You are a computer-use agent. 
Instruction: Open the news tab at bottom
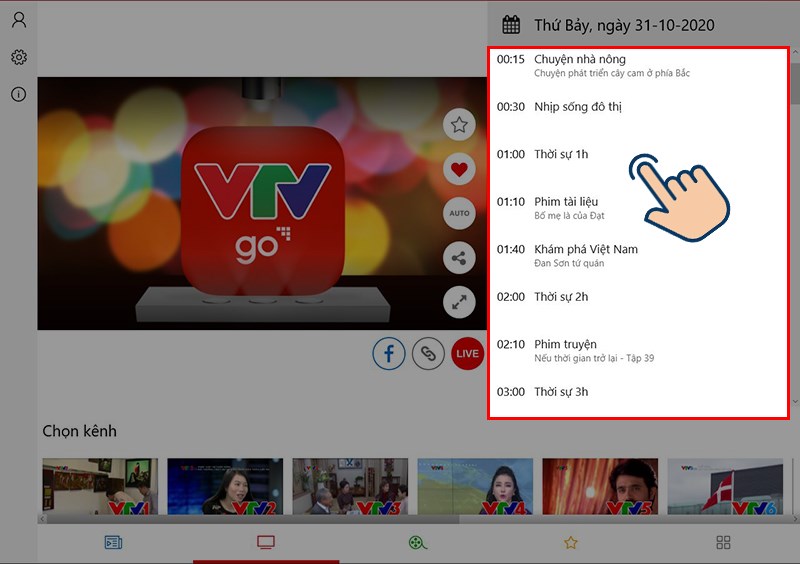pyautogui.click(x=113, y=542)
